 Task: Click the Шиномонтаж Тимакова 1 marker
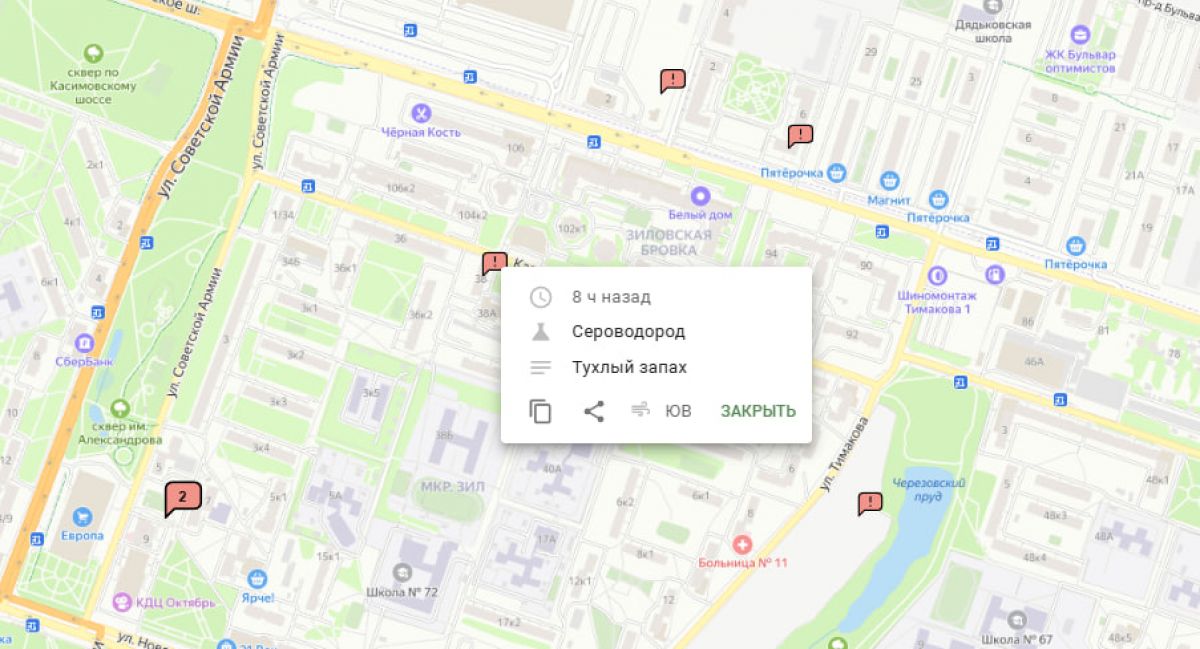(937, 275)
